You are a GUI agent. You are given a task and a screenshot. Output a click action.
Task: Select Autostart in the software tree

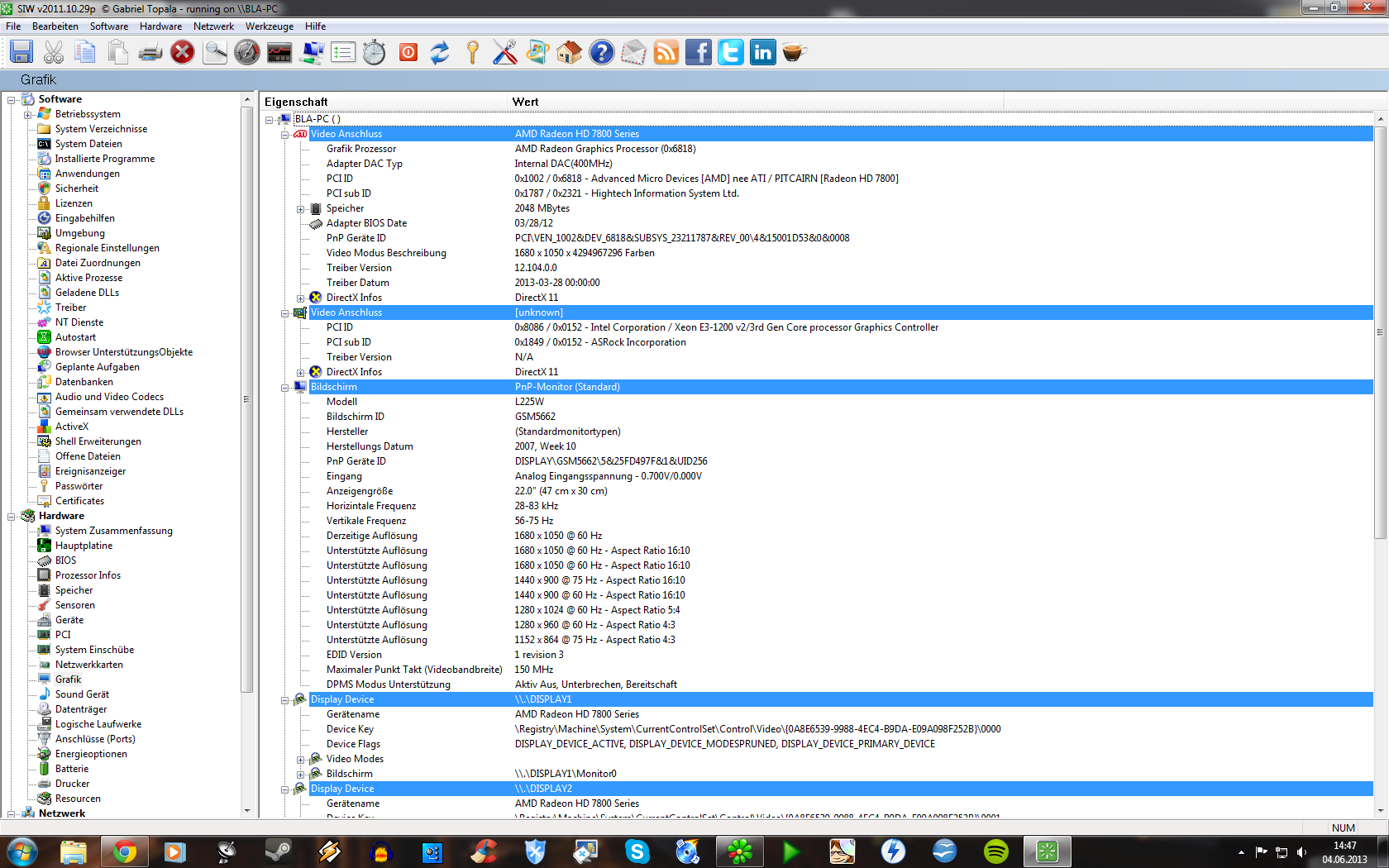tap(75, 337)
